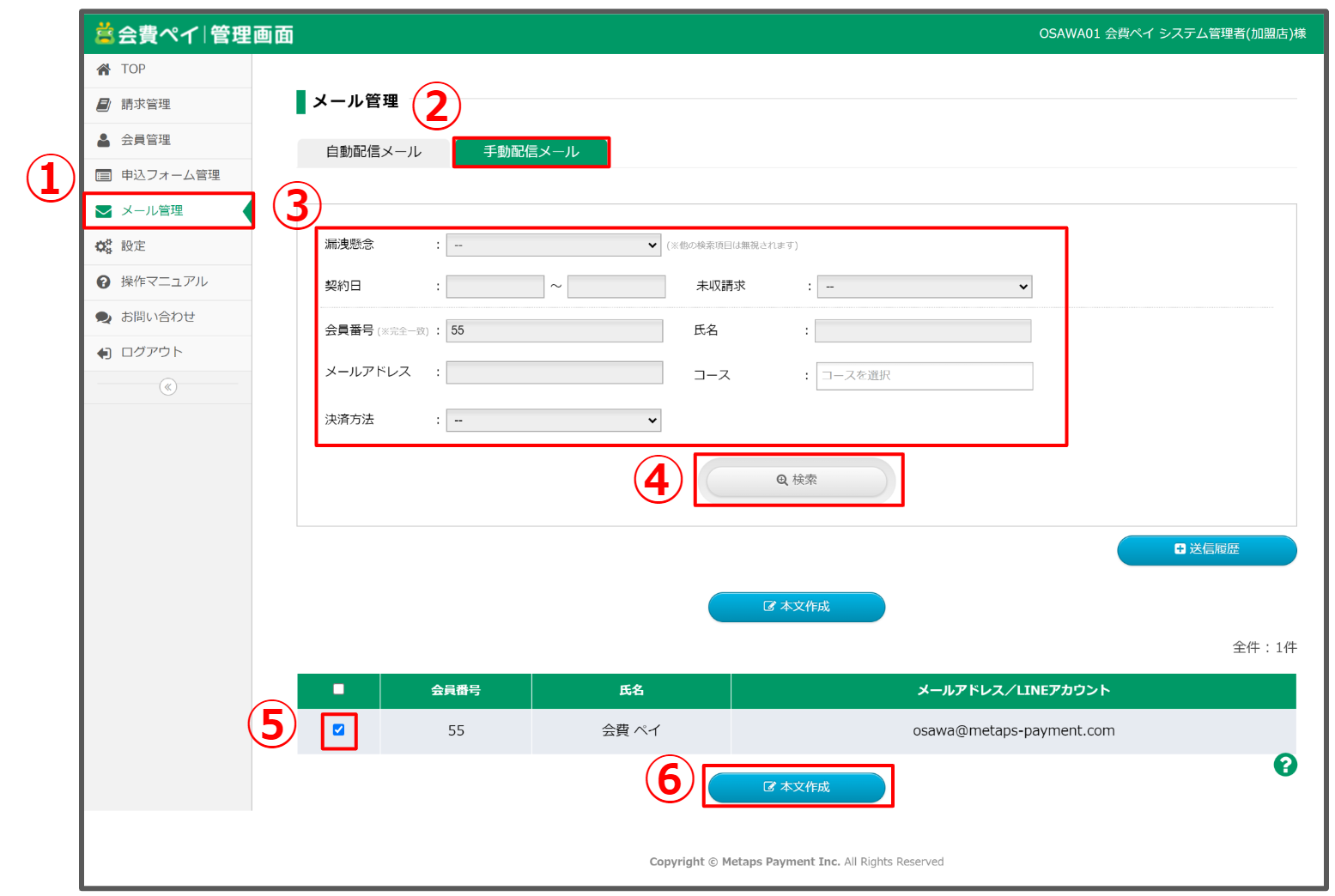
Task: Click the お問い合わせ speech bubble icon
Action: click(104, 318)
